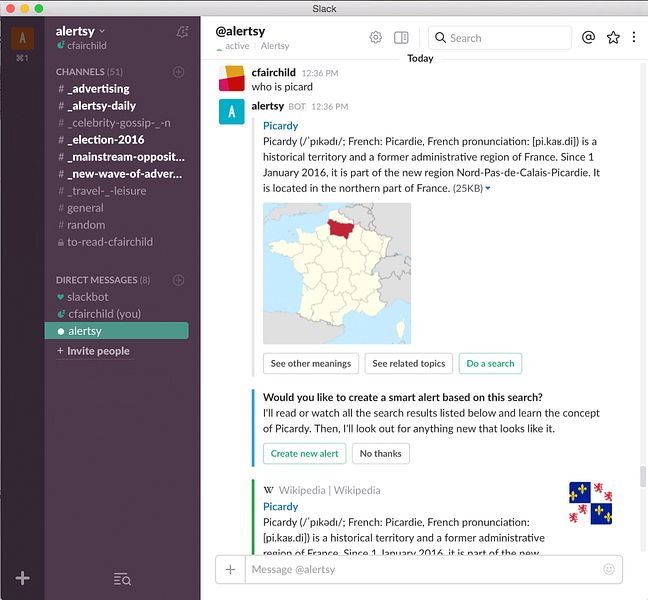Viewport: 648px width, 600px height.
Task: Open starred items star icon
Action: pos(613,37)
